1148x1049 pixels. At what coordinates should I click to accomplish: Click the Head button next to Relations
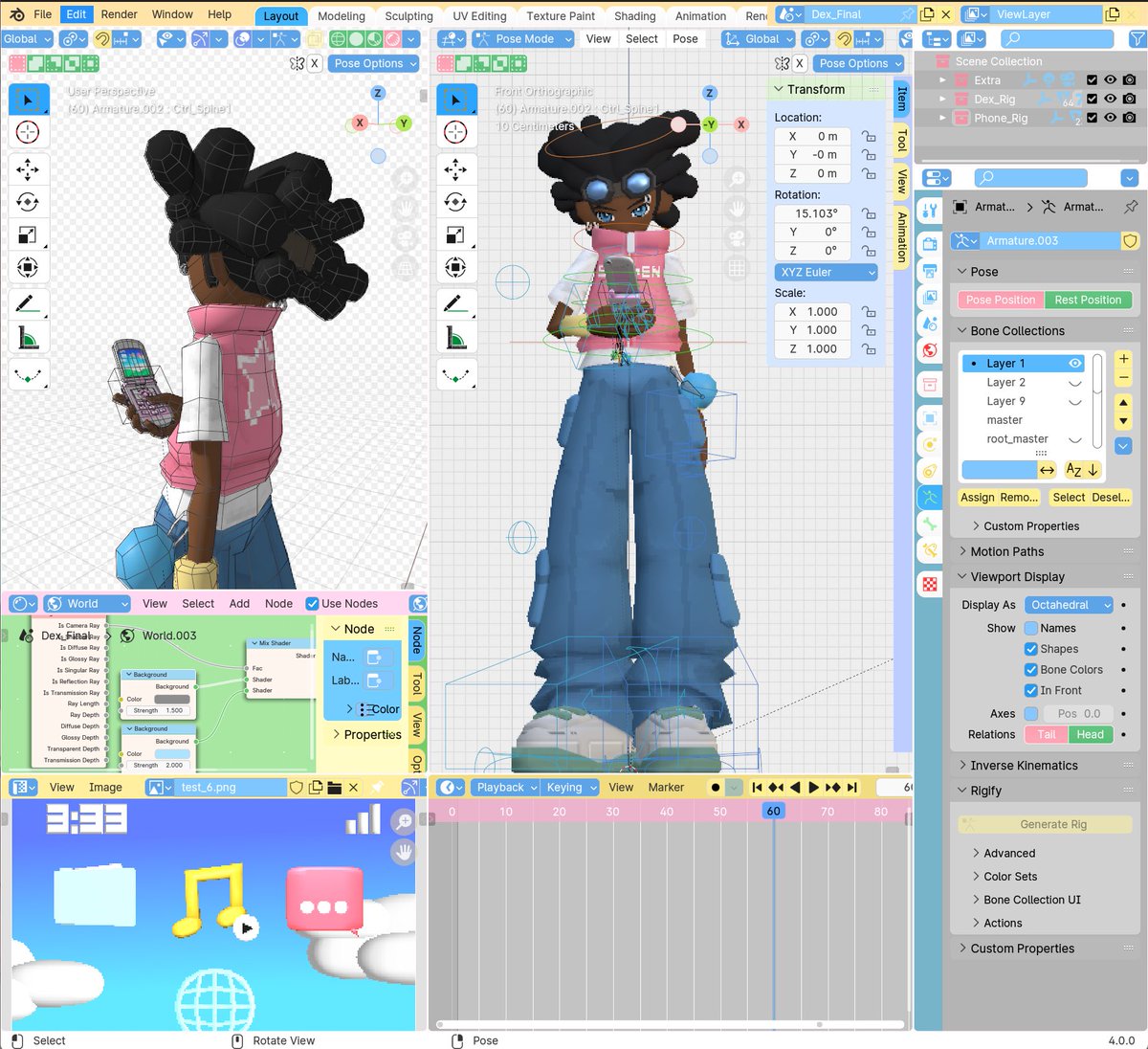pyautogui.click(x=1091, y=735)
